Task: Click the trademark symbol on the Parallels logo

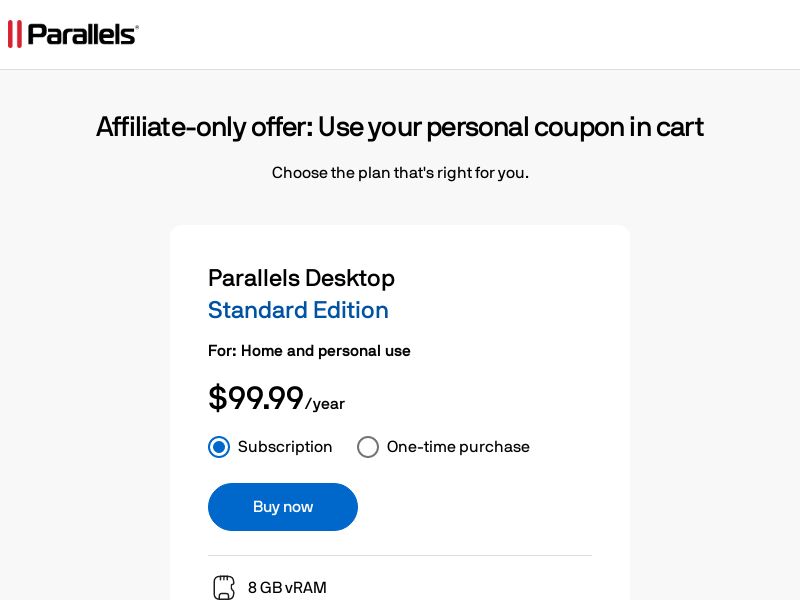Action: (137, 25)
